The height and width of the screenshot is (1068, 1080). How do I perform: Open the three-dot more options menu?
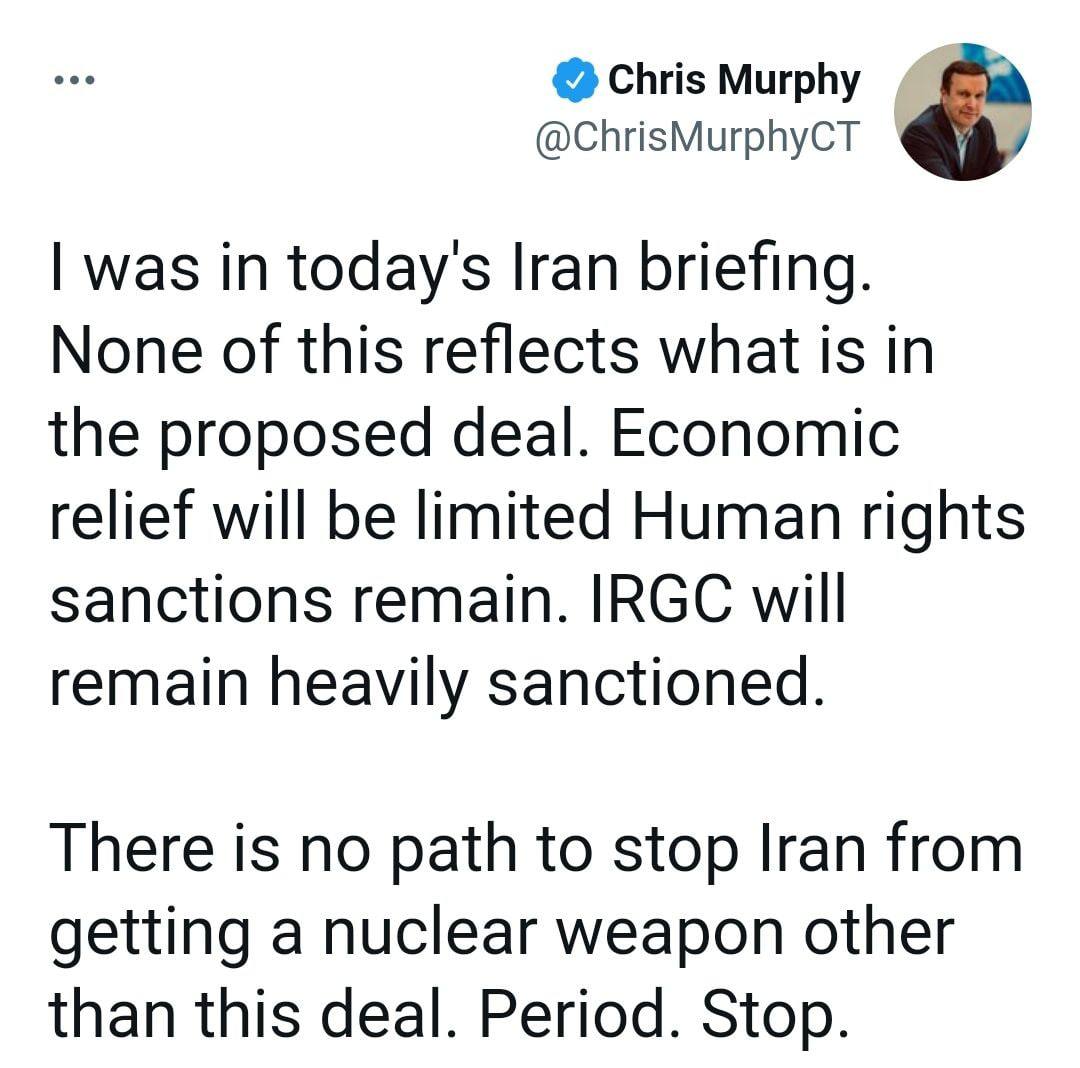tap(74, 80)
